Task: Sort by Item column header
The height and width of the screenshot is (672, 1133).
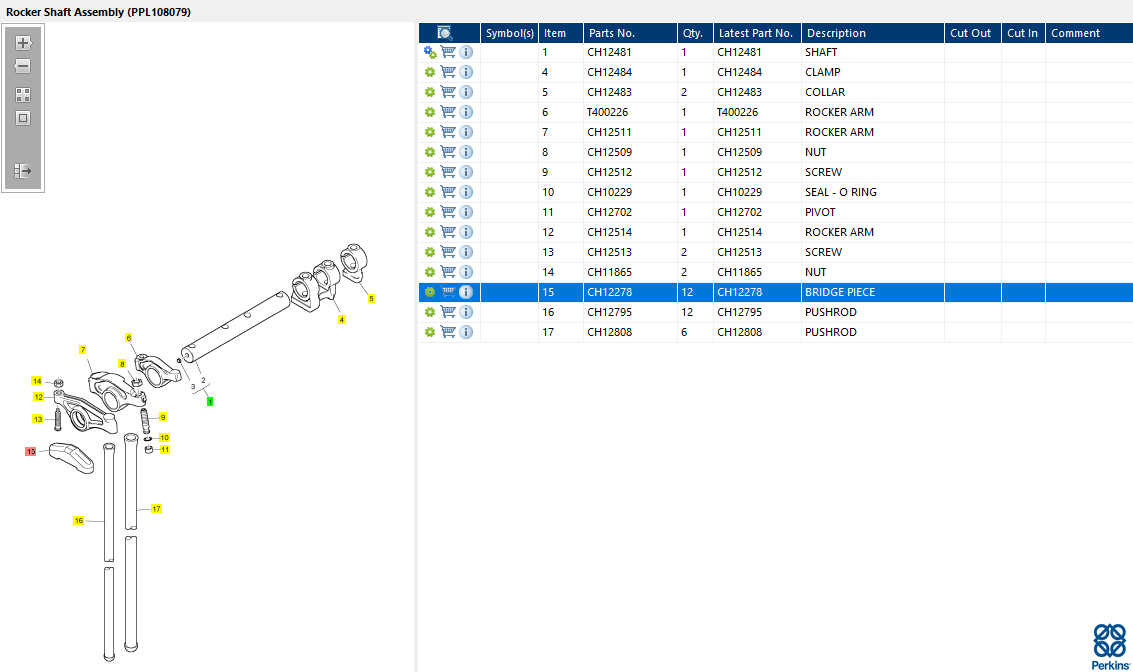Action: click(561, 33)
